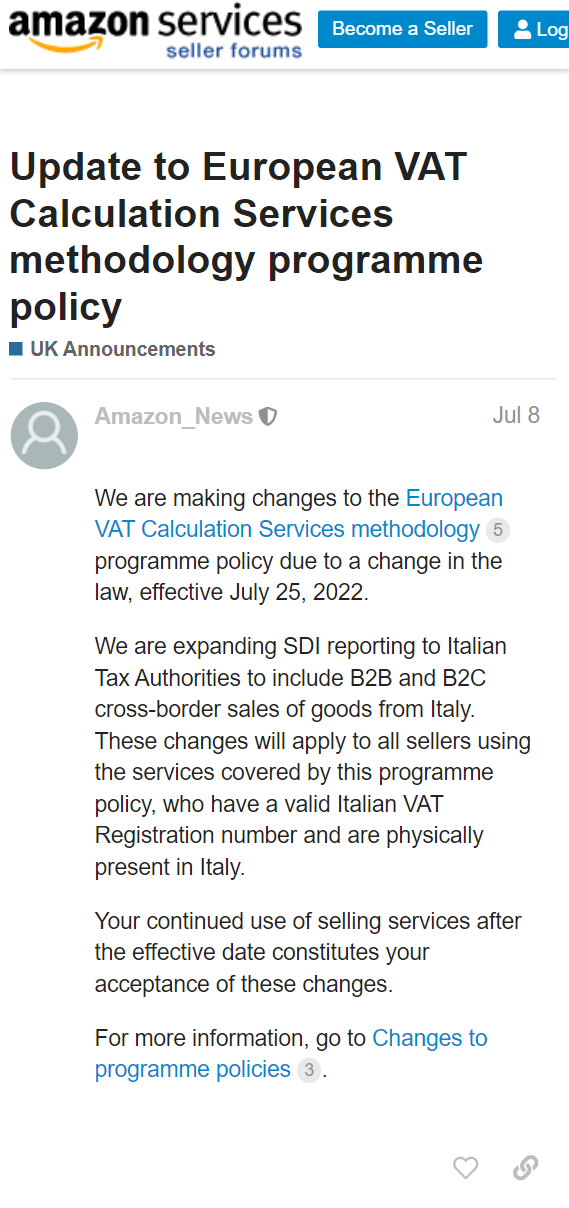The width and height of the screenshot is (569, 1208).
Task: Open European VAT Calculation Services methodology link
Action: (299, 514)
